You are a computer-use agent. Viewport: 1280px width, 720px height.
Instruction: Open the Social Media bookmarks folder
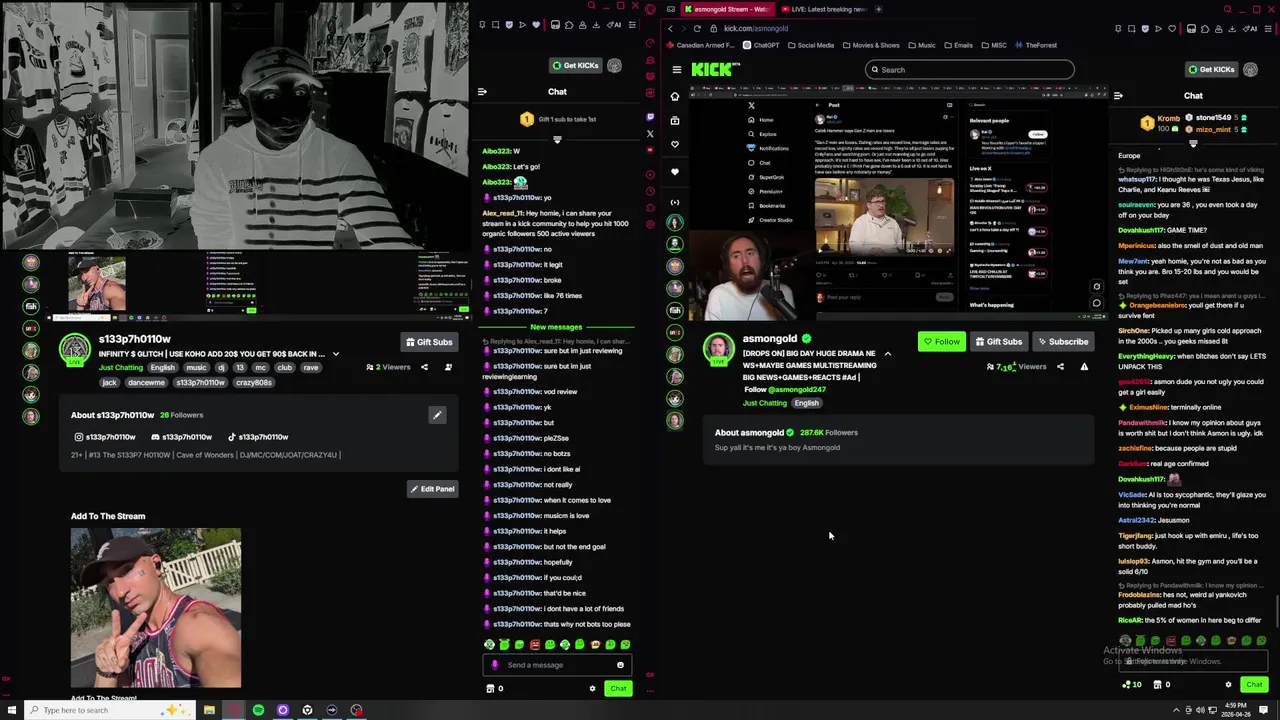point(810,45)
